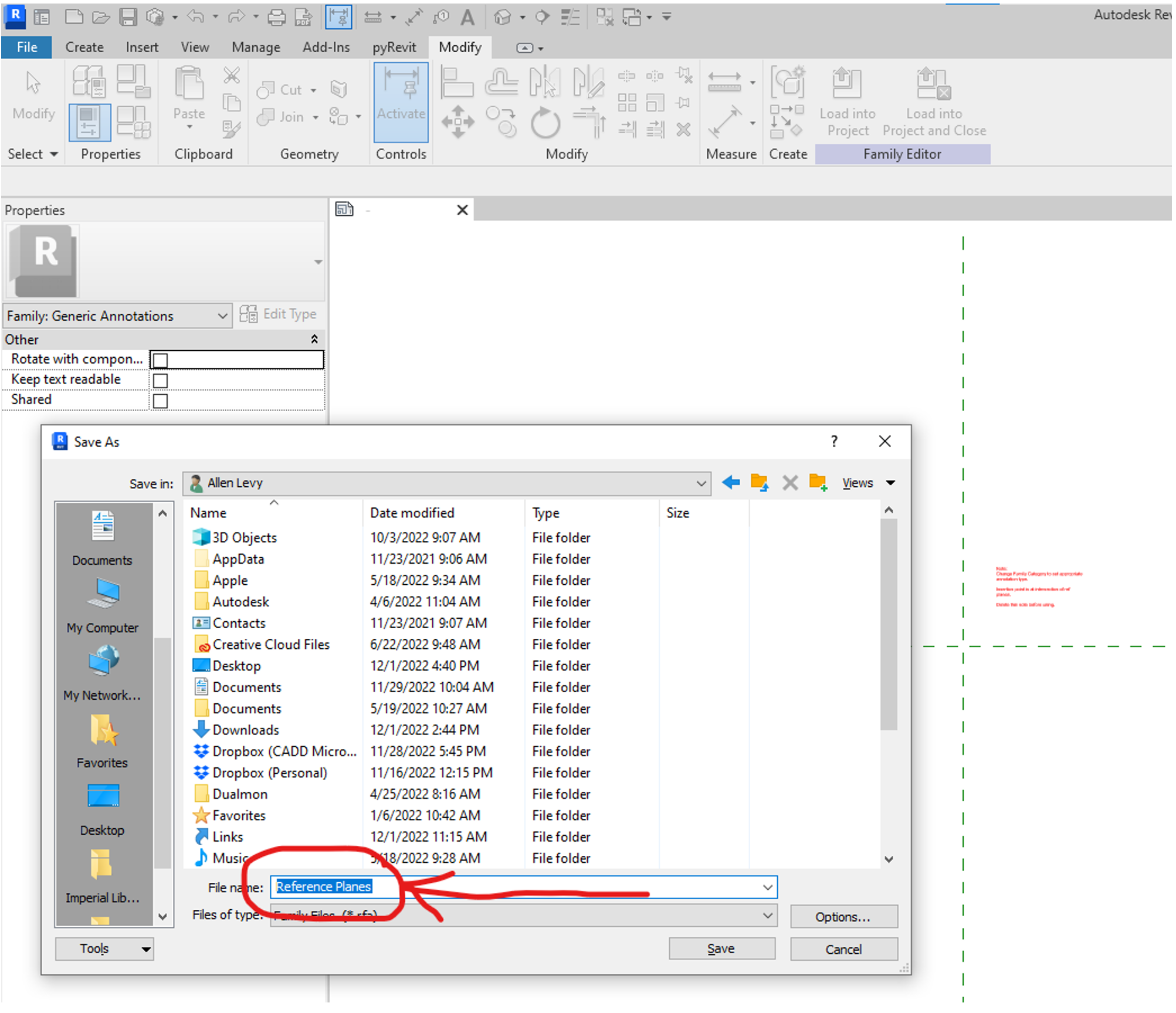Select the Rotate tool in Modify panel
This screenshot has width=1176, height=1013.
click(x=545, y=123)
